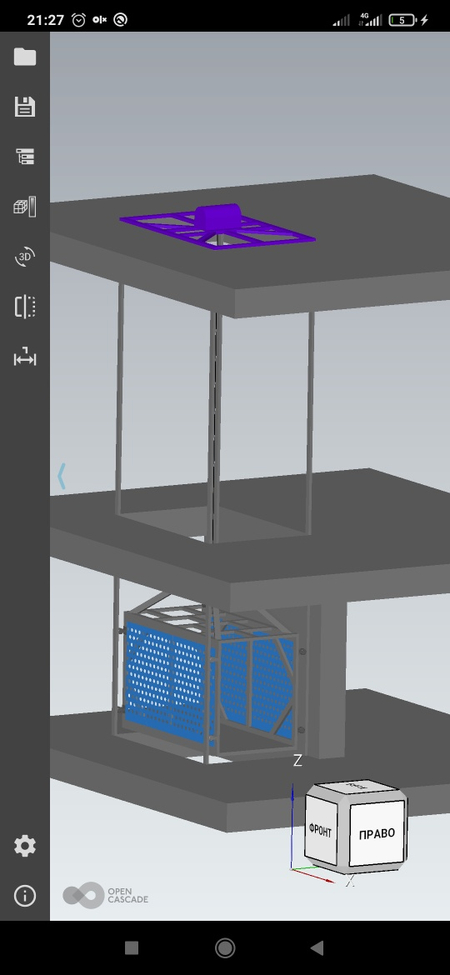
Task: Open settings with the gear icon
Action: [x=25, y=846]
